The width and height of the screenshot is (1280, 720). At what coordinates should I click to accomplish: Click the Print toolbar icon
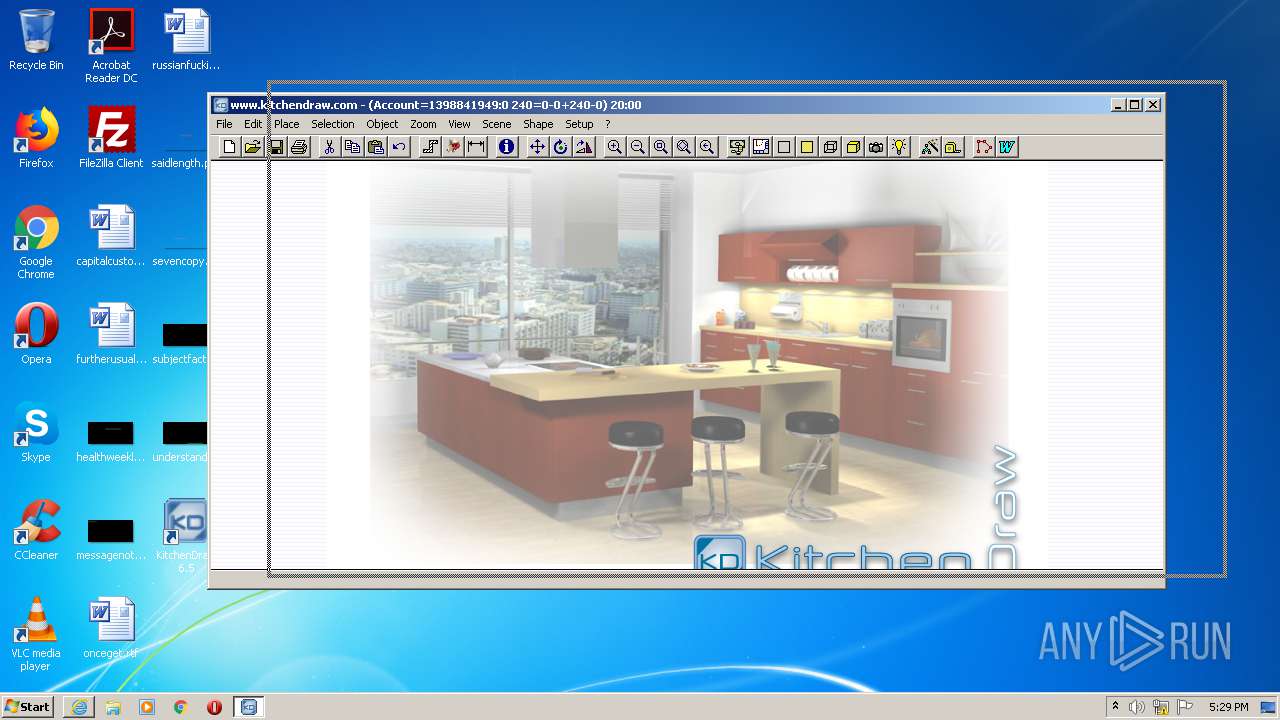click(x=298, y=147)
